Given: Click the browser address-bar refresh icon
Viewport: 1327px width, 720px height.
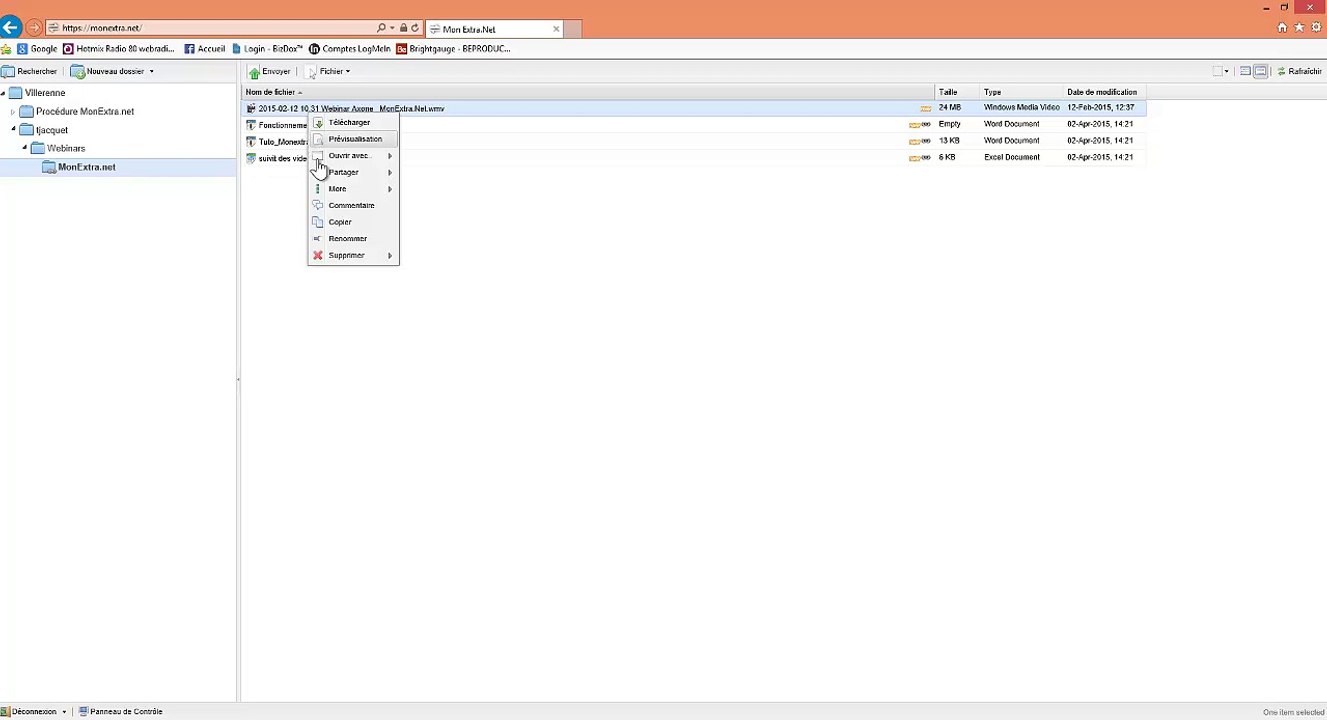Looking at the screenshot, I should 415,28.
